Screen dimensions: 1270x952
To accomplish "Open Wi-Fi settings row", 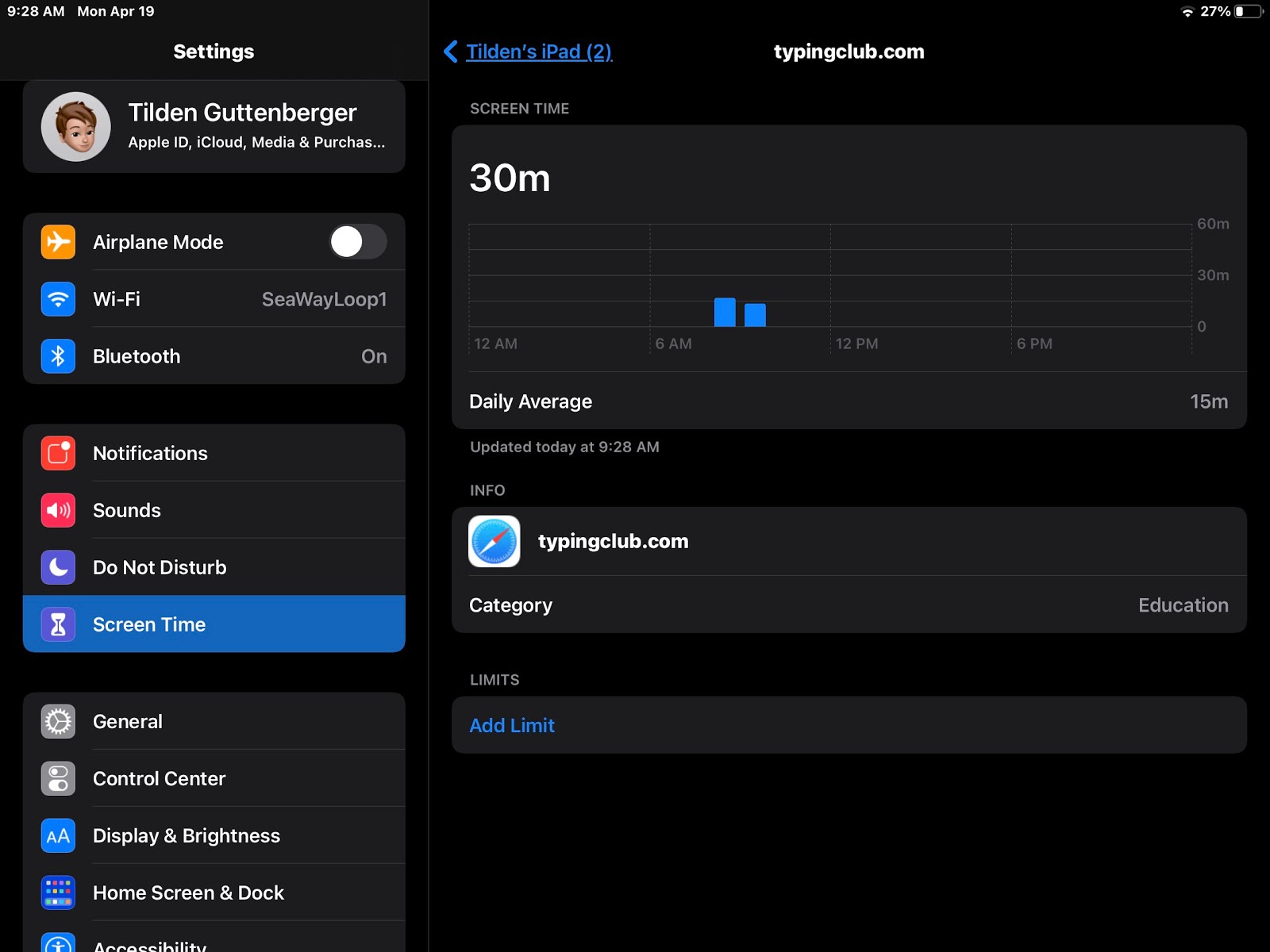I will [x=214, y=299].
